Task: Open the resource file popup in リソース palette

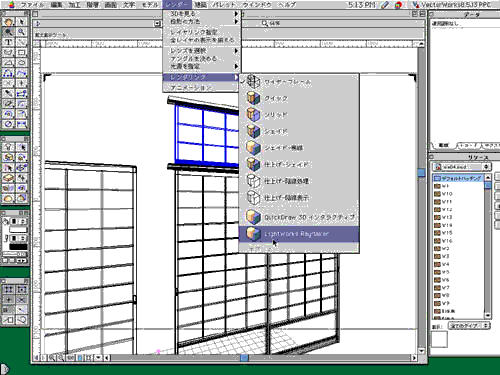Action: coord(462,167)
